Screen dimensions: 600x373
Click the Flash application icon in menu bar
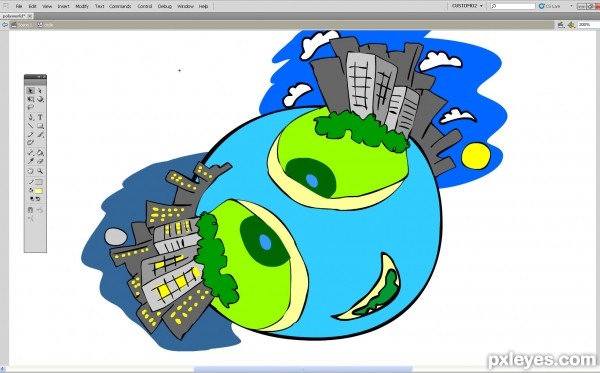coord(5,6)
